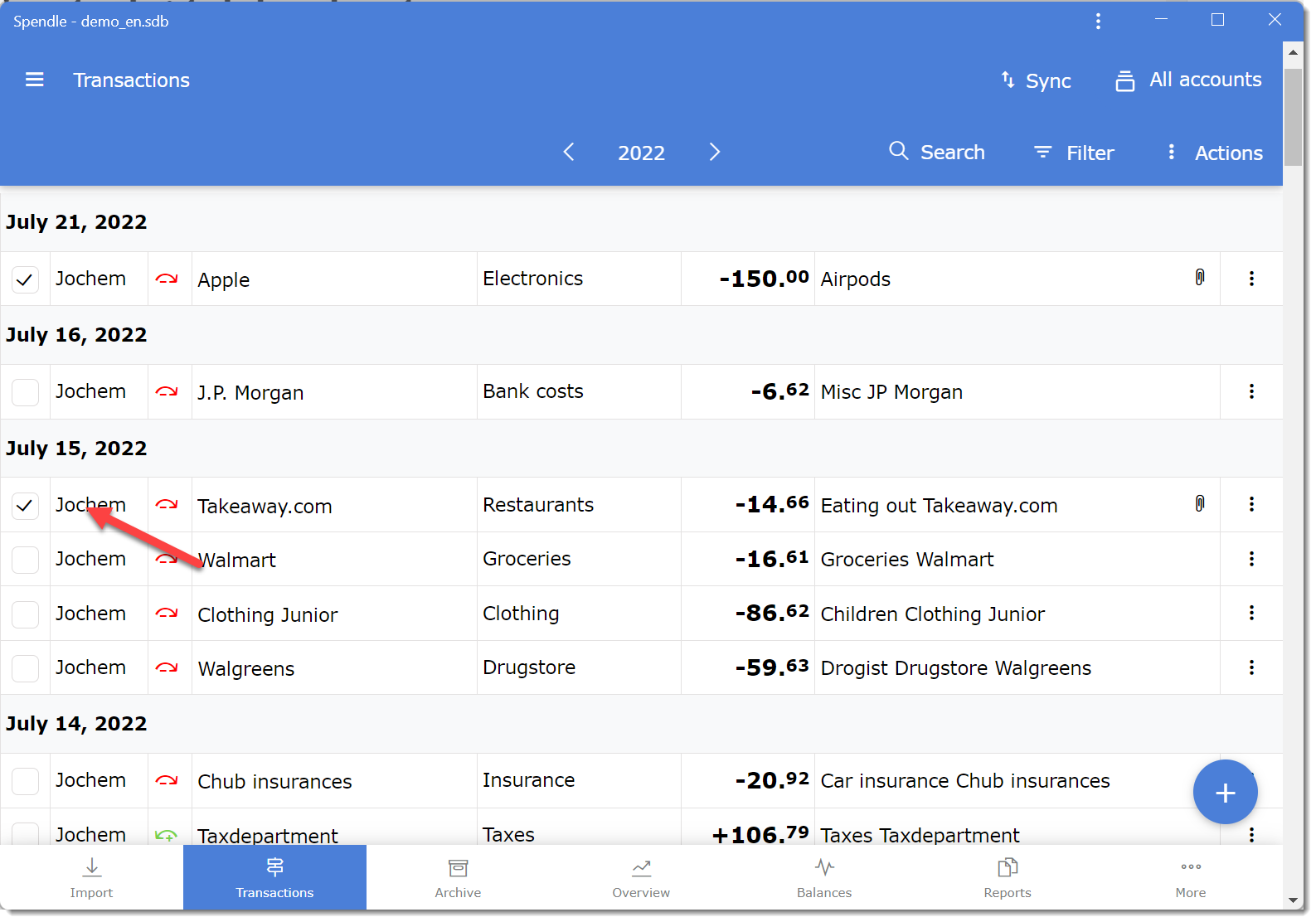Click the expense arrow icon for J.P. Morgan
The image size is (1316, 922).
[168, 391]
